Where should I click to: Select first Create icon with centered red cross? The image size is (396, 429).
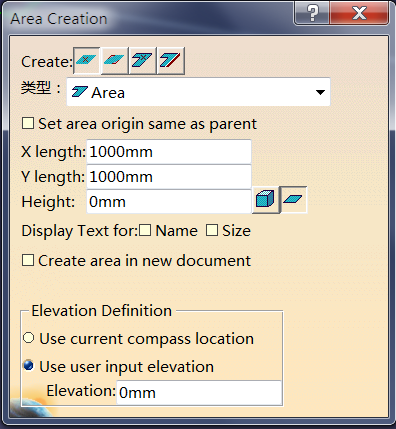pyautogui.click(x=86, y=60)
